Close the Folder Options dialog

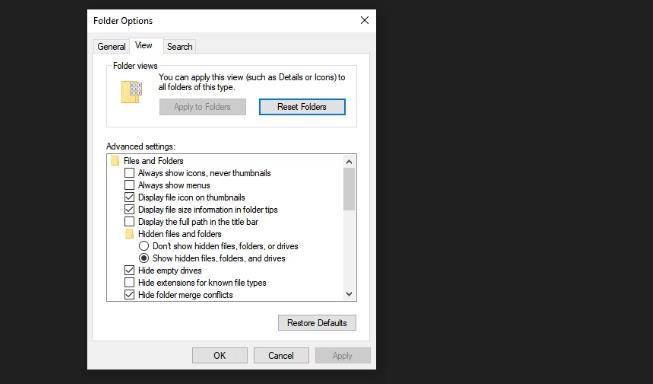tap(365, 20)
